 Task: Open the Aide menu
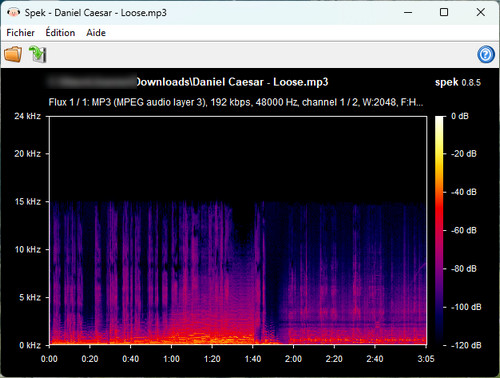[96, 33]
